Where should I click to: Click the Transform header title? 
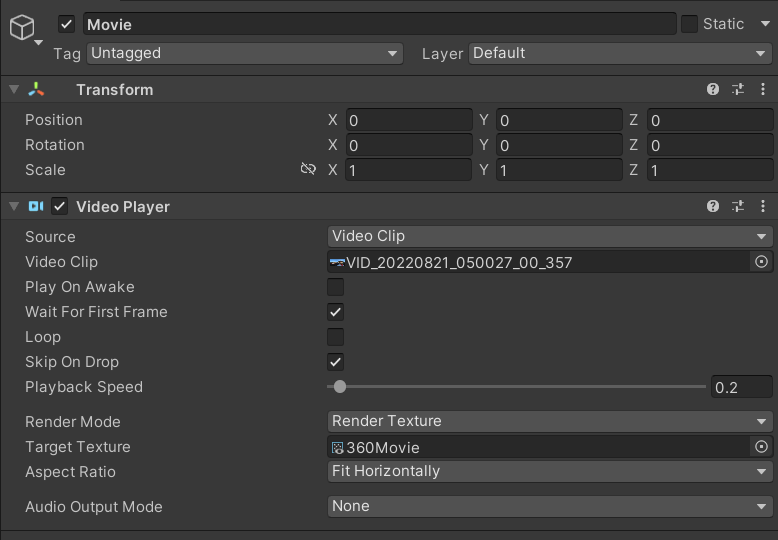point(115,90)
